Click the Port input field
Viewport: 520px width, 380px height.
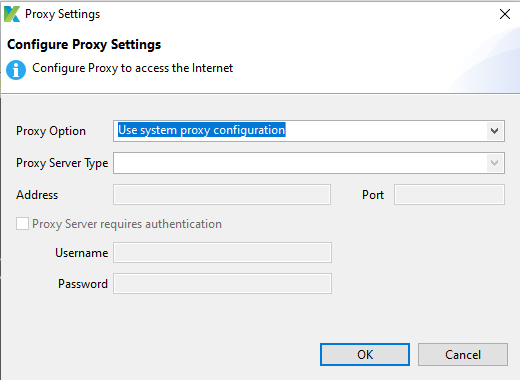449,195
